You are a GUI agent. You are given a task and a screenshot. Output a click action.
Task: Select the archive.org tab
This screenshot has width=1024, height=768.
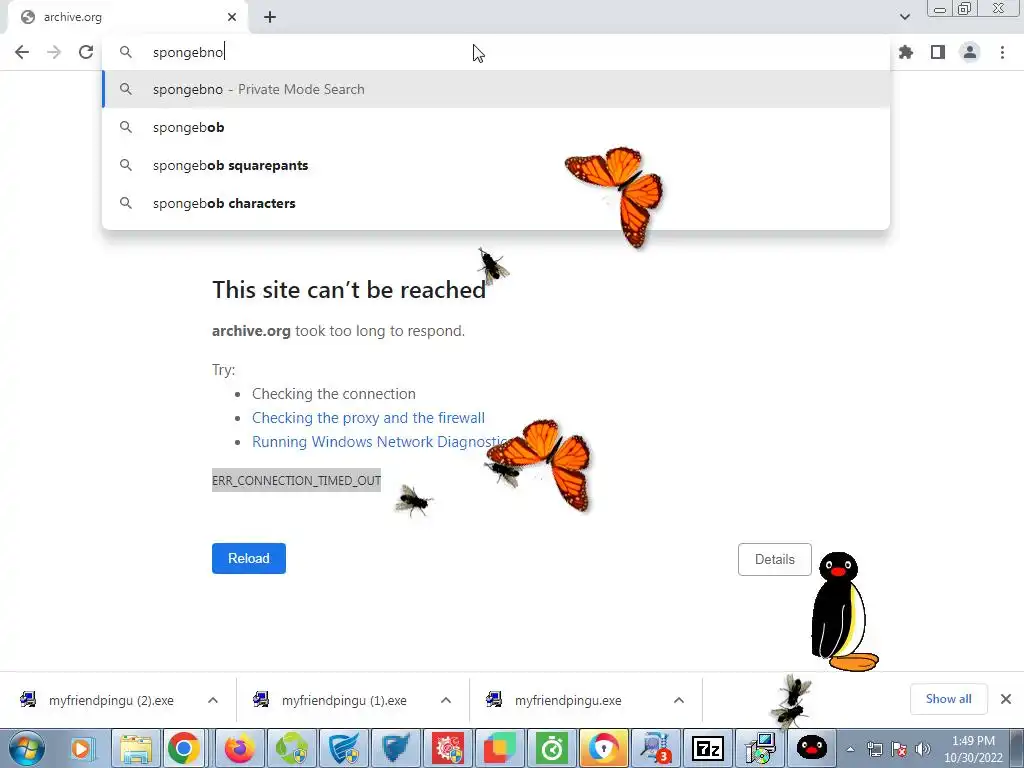pyautogui.click(x=127, y=17)
